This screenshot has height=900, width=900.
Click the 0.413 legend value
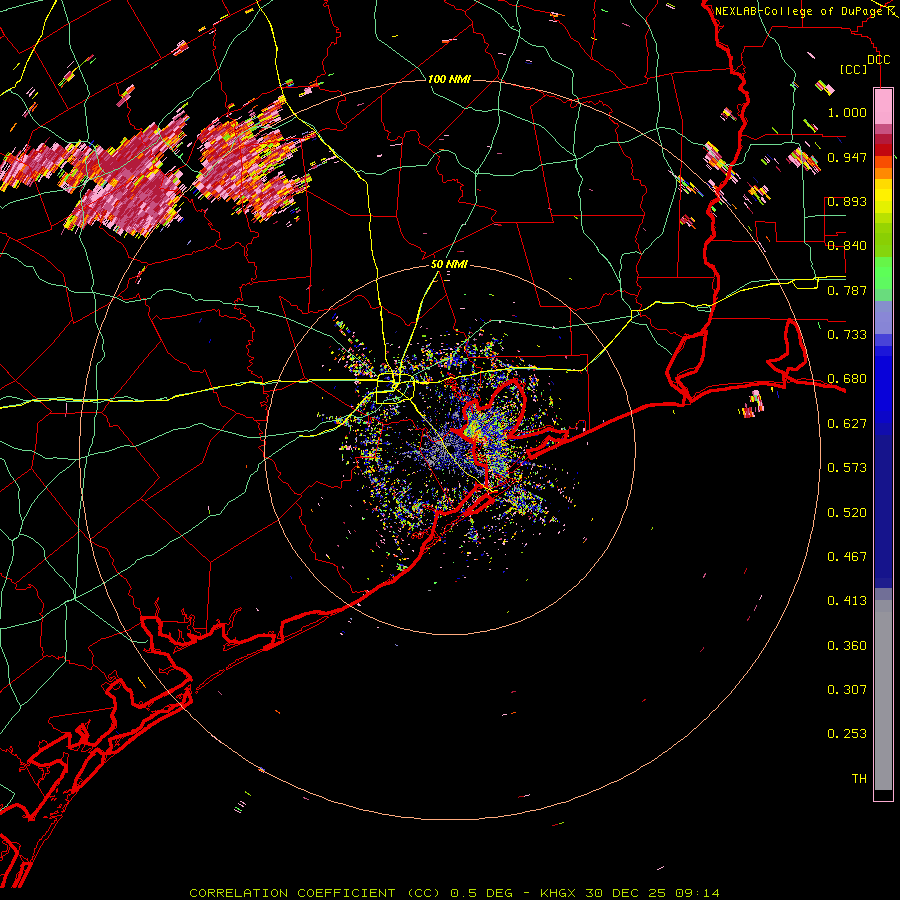pyautogui.click(x=847, y=601)
